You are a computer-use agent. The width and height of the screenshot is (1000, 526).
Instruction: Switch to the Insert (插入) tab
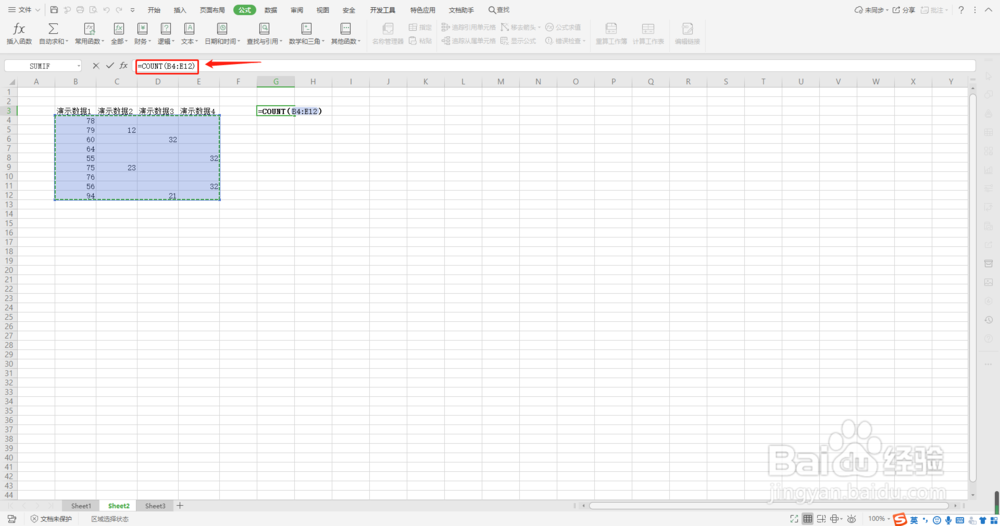[x=180, y=10]
